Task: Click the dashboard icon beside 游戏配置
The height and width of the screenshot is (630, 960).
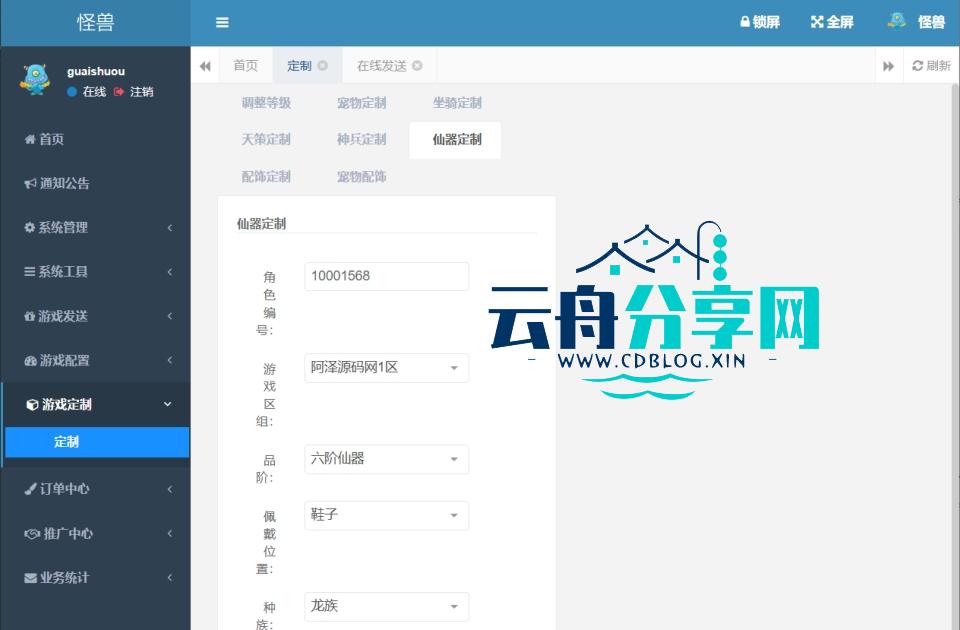Action: pos(30,361)
